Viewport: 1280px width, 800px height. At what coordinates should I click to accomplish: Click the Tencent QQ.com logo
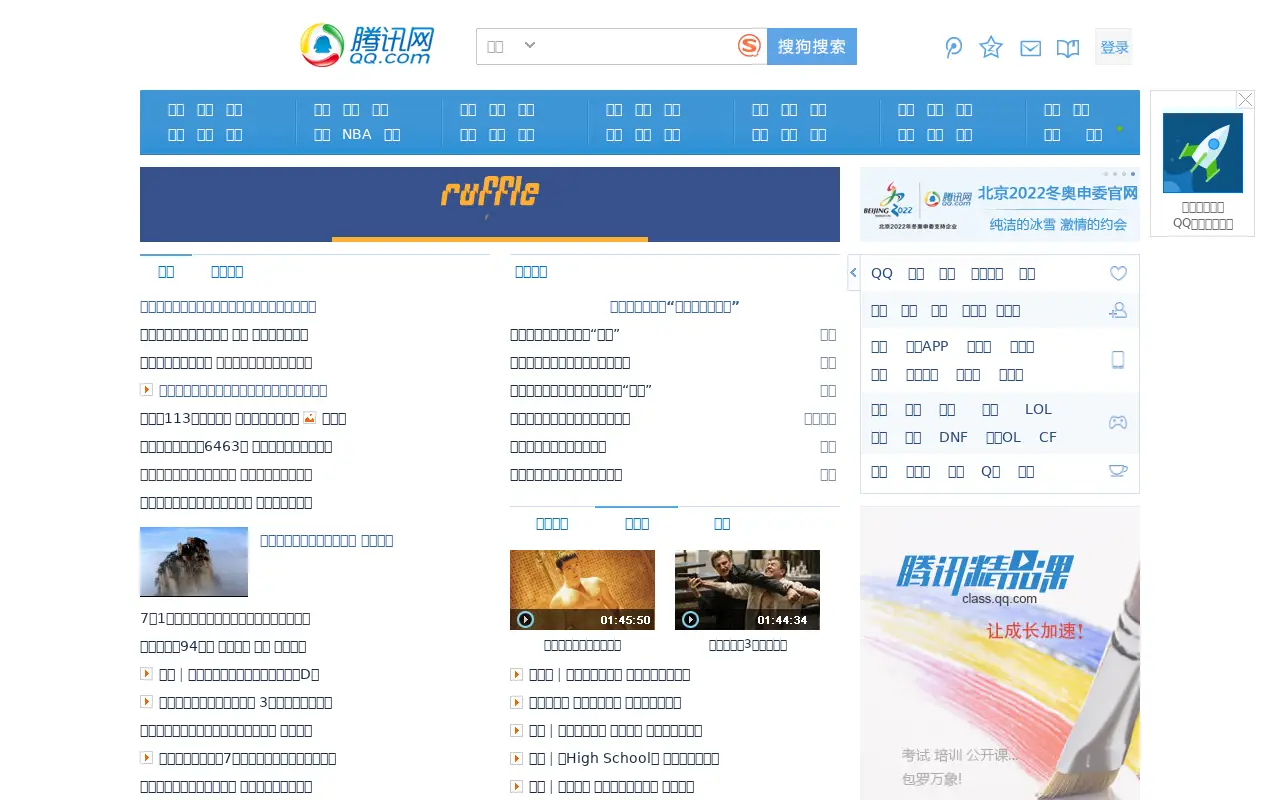coord(367,46)
